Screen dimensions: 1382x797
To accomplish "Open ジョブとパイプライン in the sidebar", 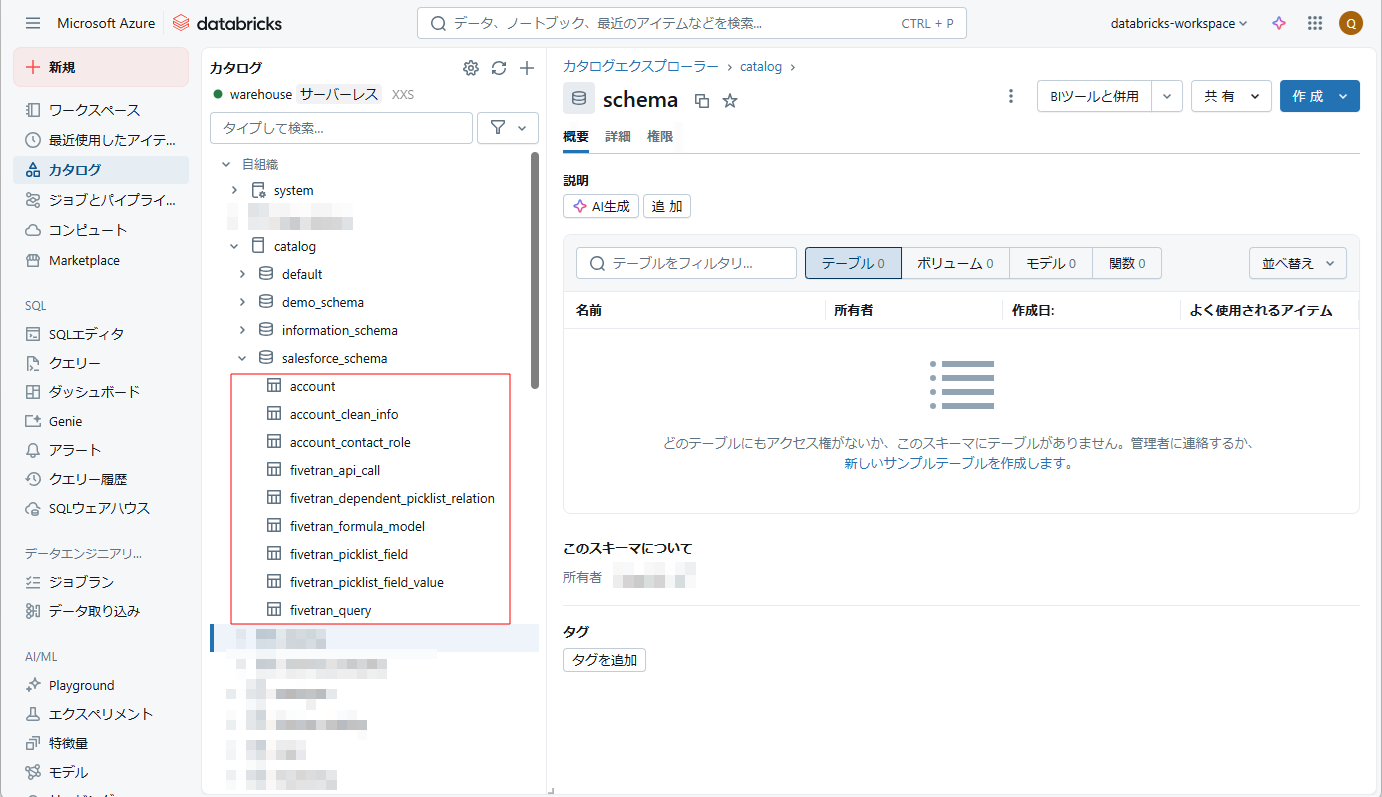I will (x=101, y=200).
